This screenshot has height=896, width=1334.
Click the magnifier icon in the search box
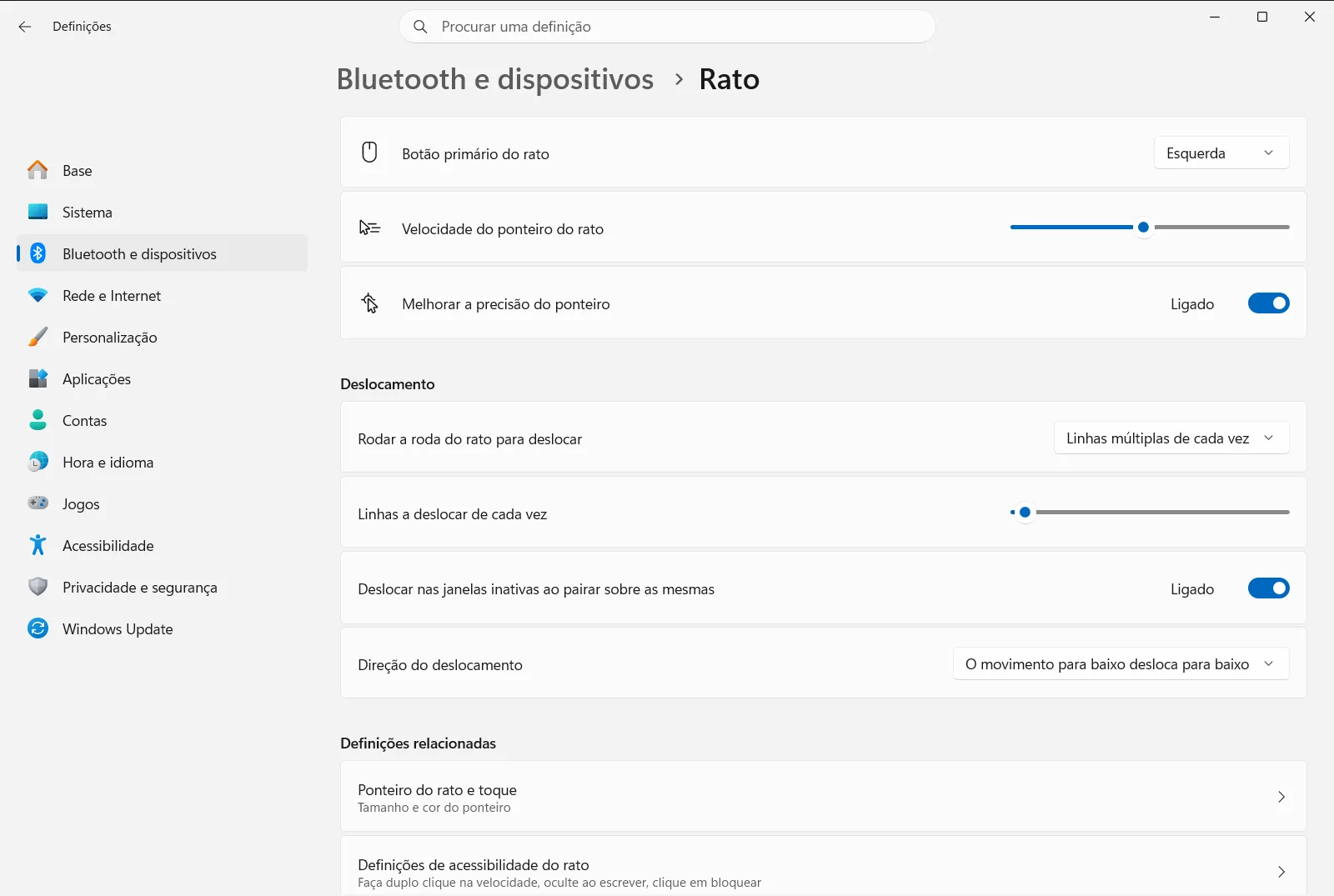(x=421, y=27)
